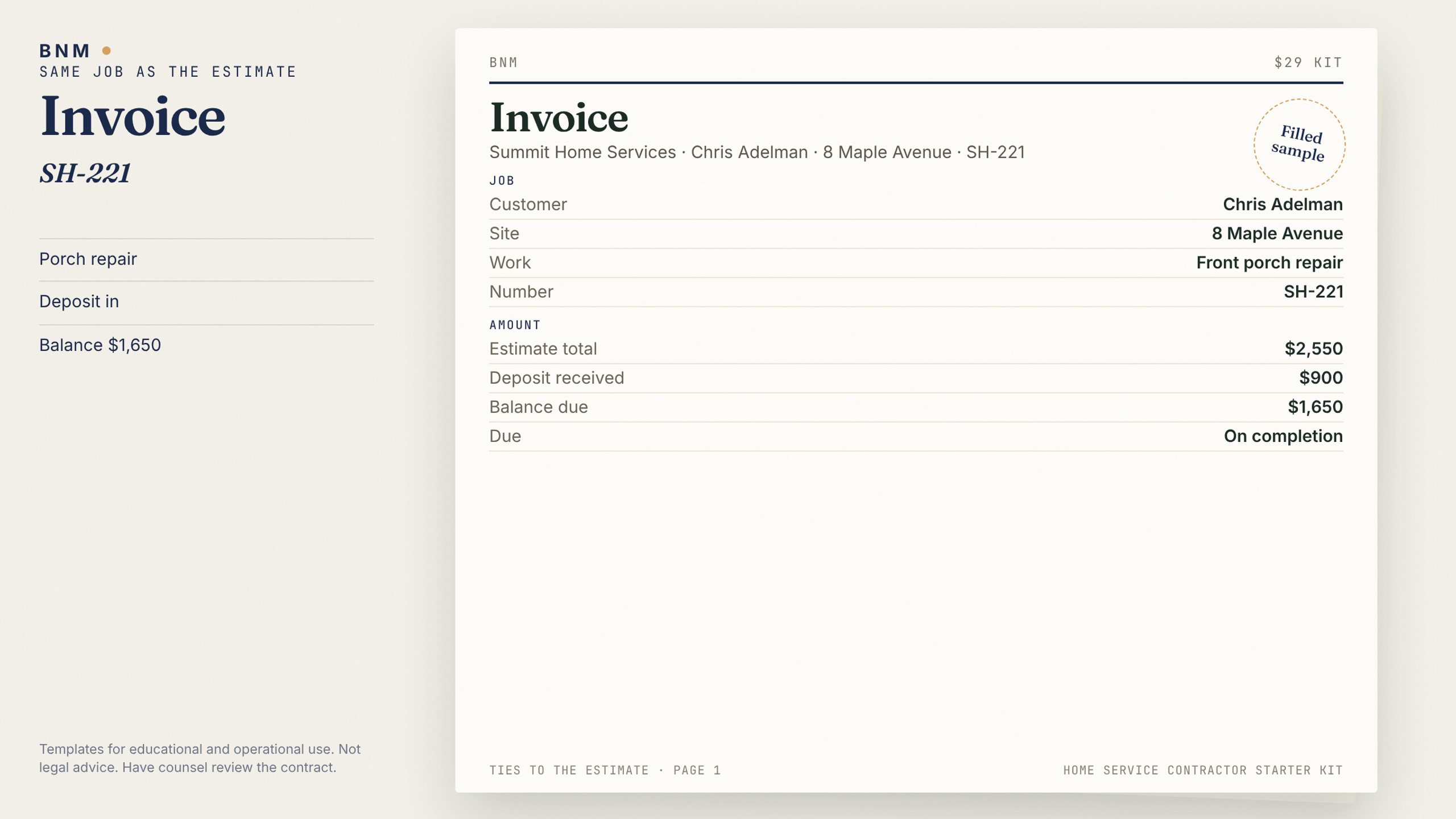This screenshot has height=819, width=1456.
Task: Select 'Deposit in' in the sidebar list
Action: 79,301
